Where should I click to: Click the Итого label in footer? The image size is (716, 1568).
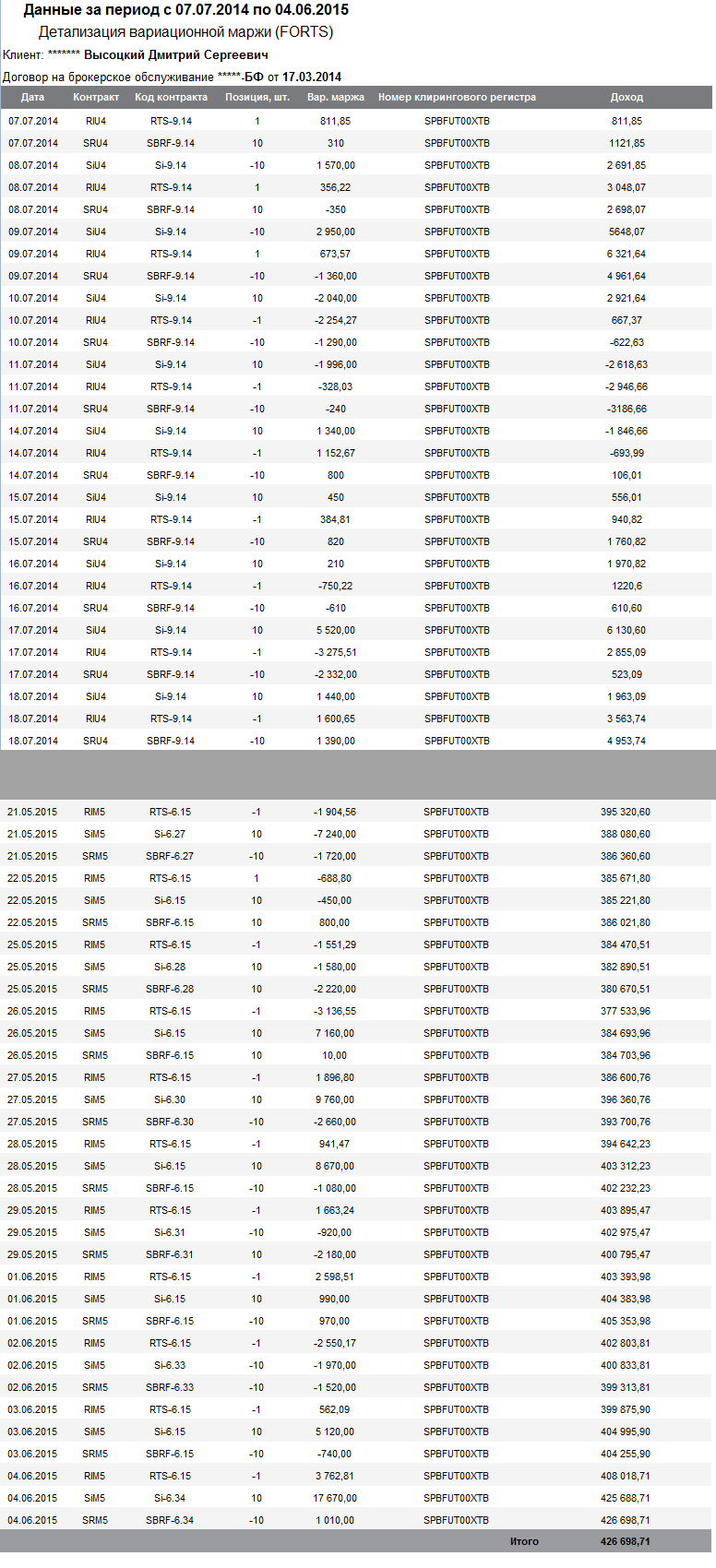pyautogui.click(x=524, y=1541)
